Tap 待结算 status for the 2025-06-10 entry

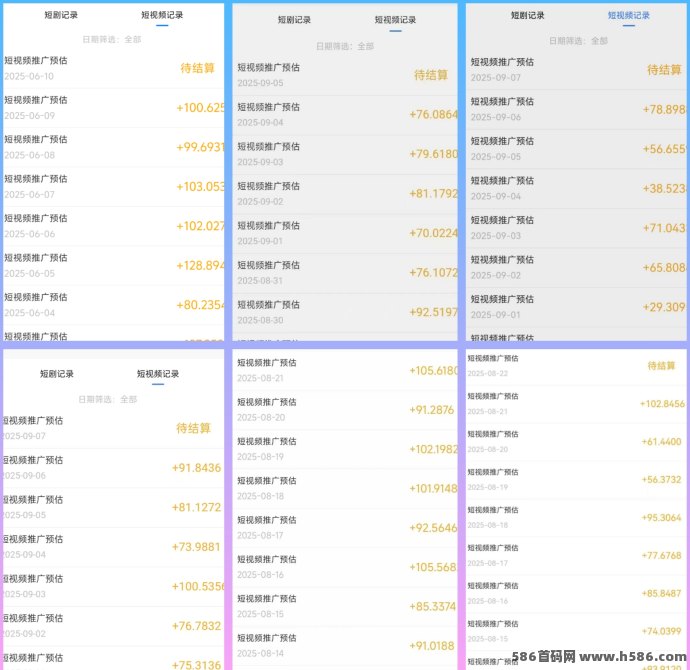click(197, 68)
